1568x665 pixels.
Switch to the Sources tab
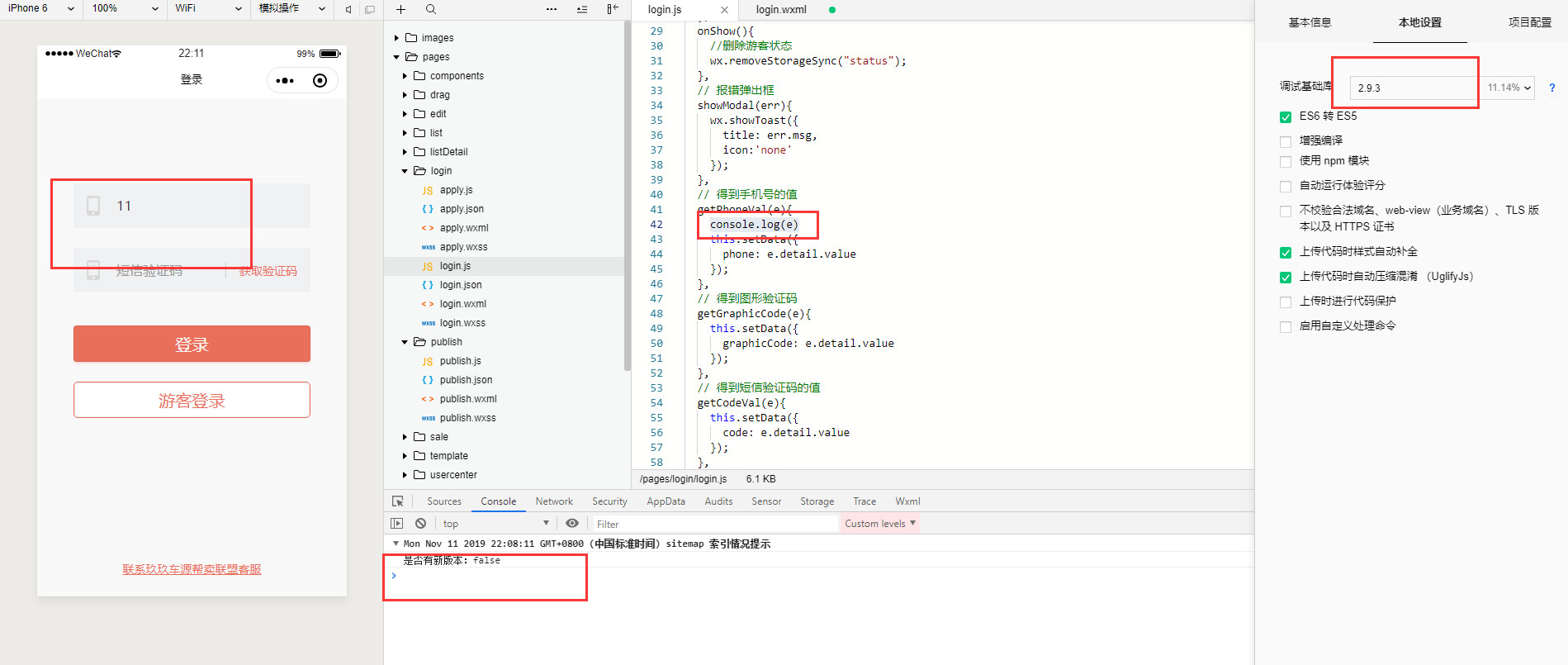click(444, 501)
